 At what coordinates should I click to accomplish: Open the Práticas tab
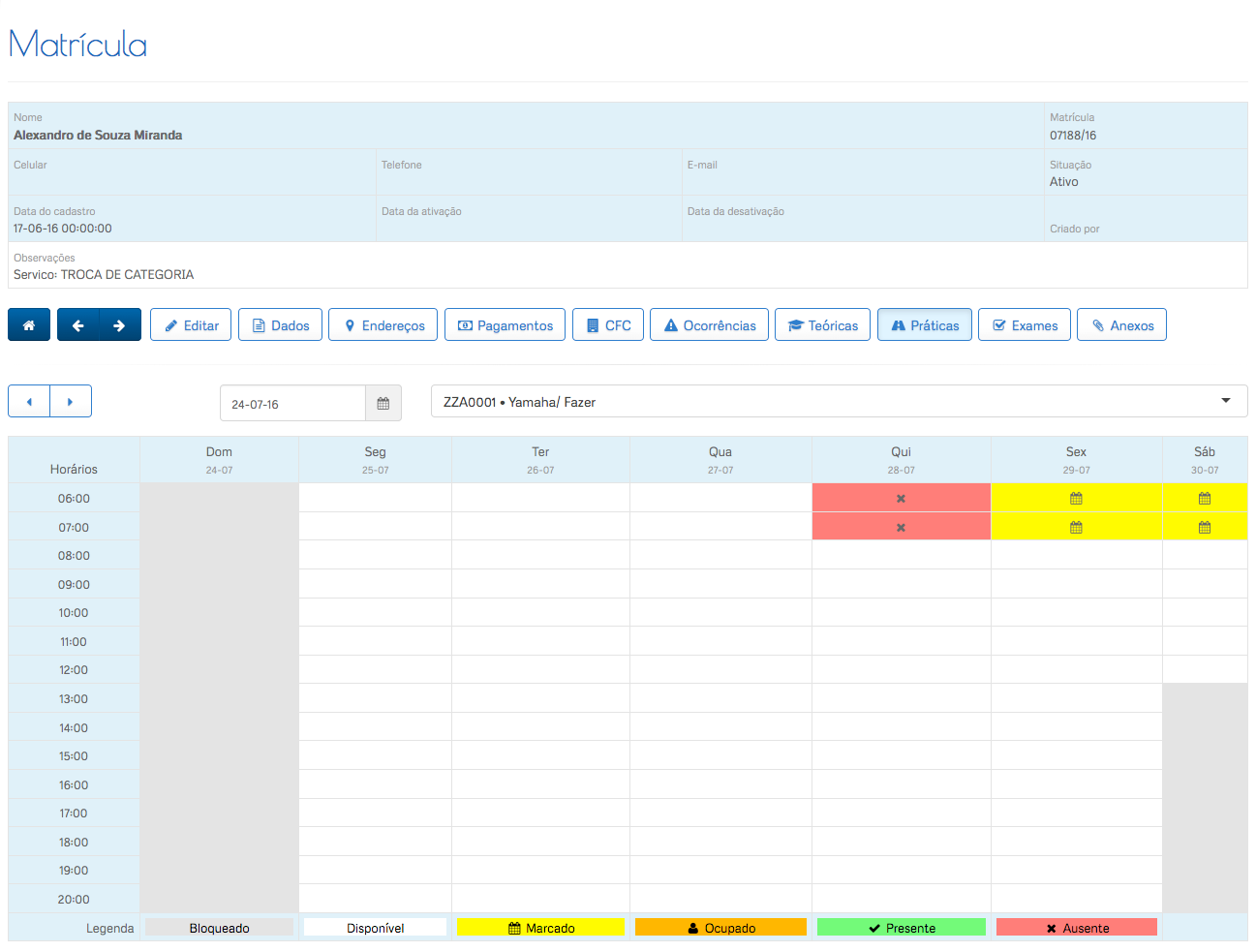[924, 325]
